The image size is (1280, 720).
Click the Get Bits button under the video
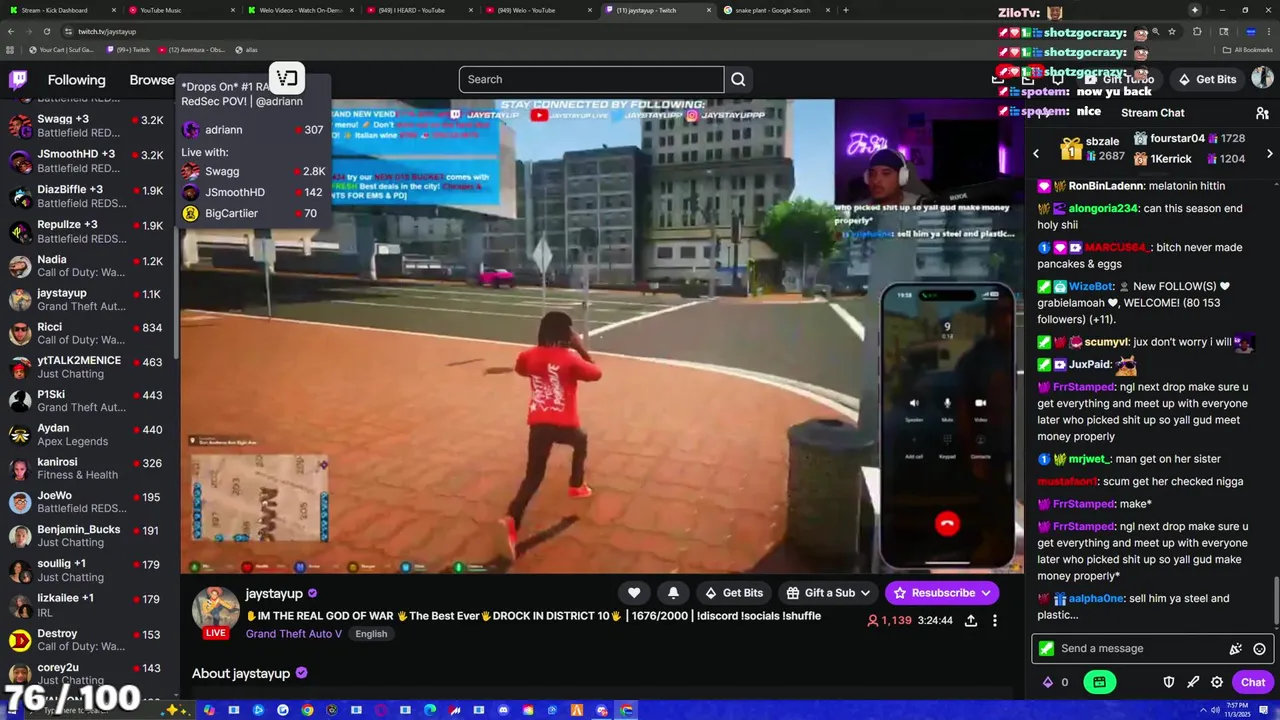733,593
